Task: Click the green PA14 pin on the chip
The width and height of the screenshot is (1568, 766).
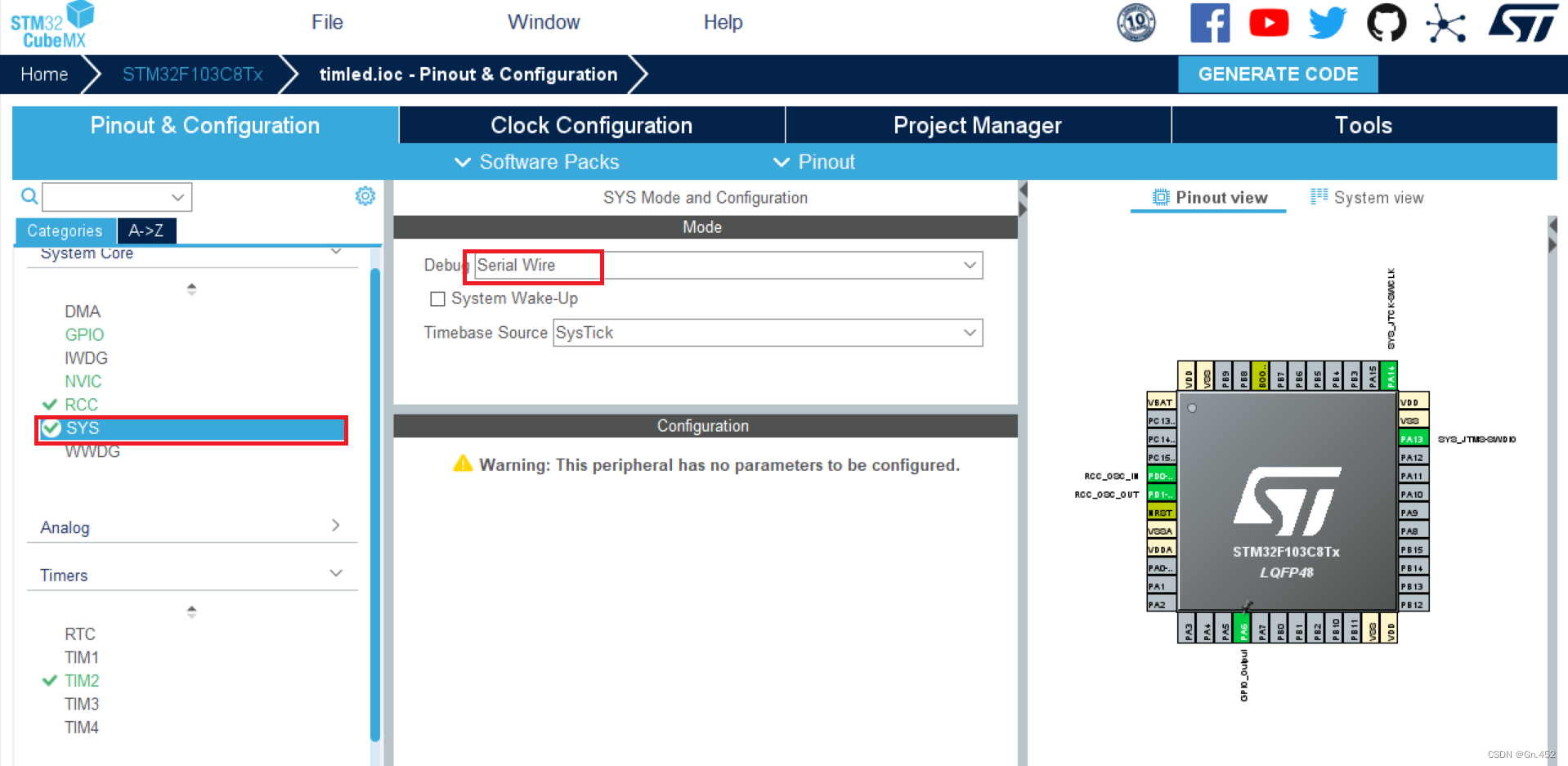Action: (x=1390, y=376)
